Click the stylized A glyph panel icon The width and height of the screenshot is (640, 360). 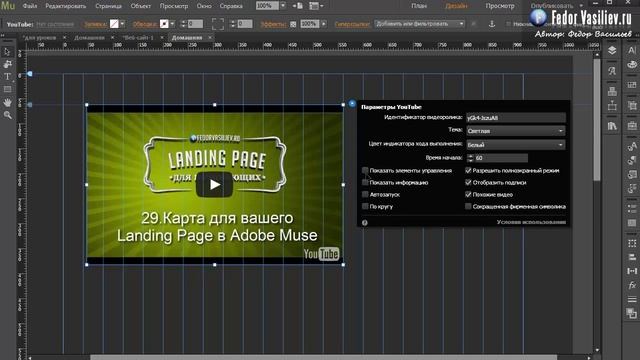coord(612,71)
